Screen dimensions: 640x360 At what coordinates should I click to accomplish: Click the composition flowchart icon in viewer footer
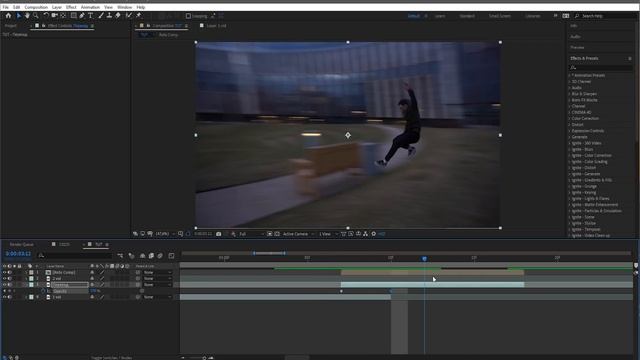pyautogui.click(x=365, y=234)
